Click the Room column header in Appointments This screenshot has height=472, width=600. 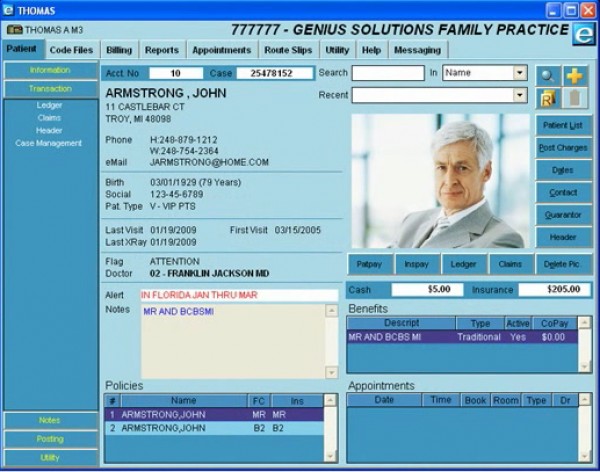(506, 400)
